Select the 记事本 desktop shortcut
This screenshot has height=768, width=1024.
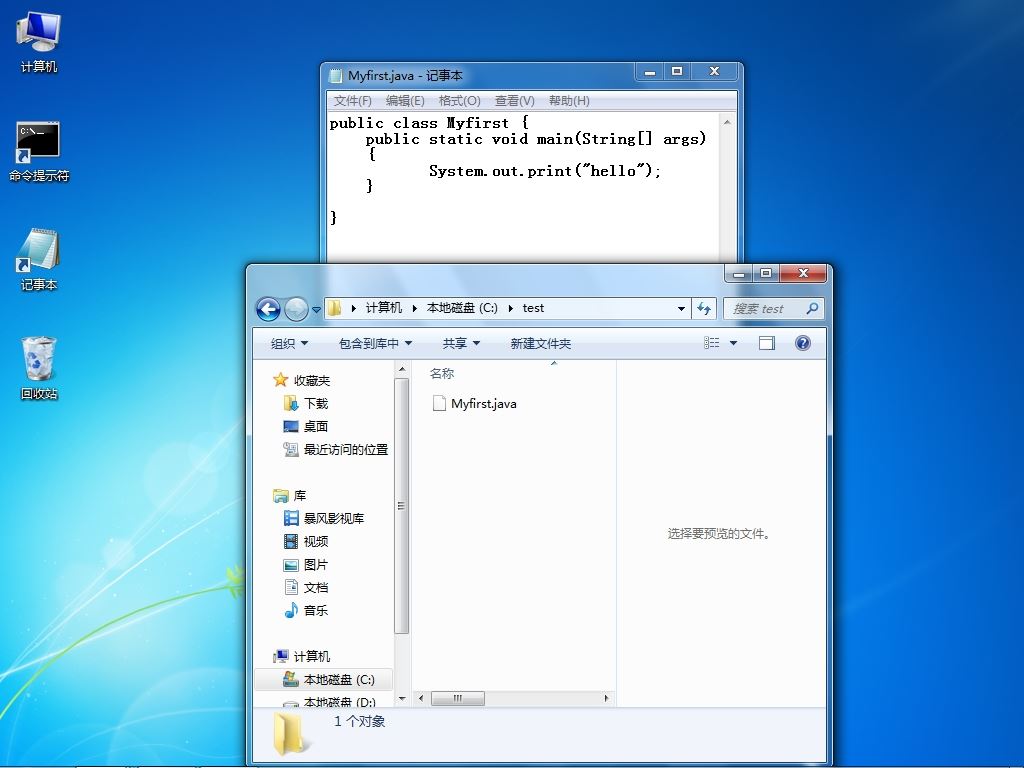[39, 260]
